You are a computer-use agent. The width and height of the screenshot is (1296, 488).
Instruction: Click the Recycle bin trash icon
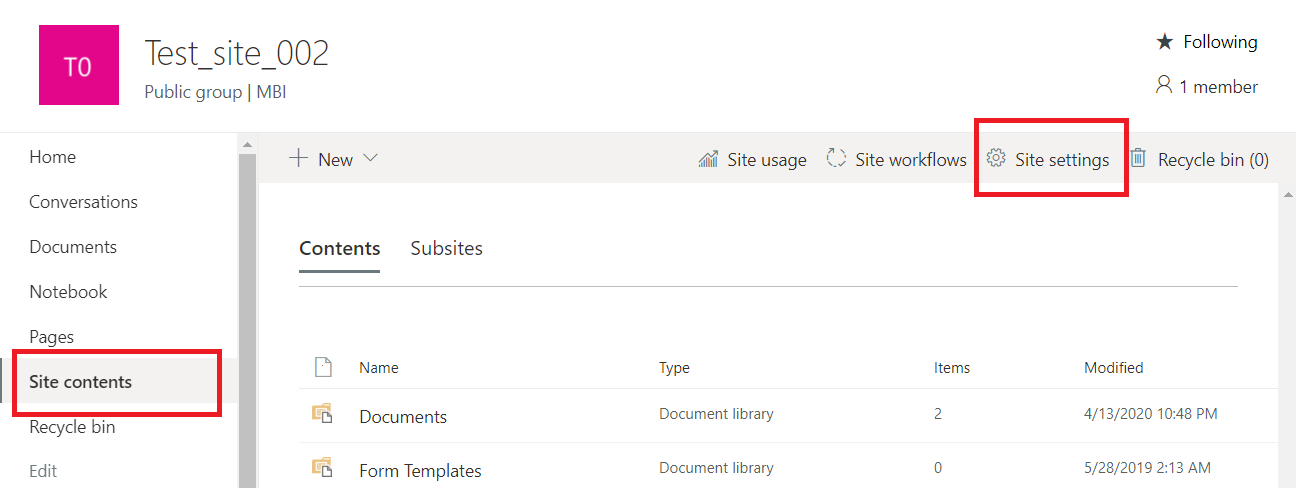point(1138,159)
